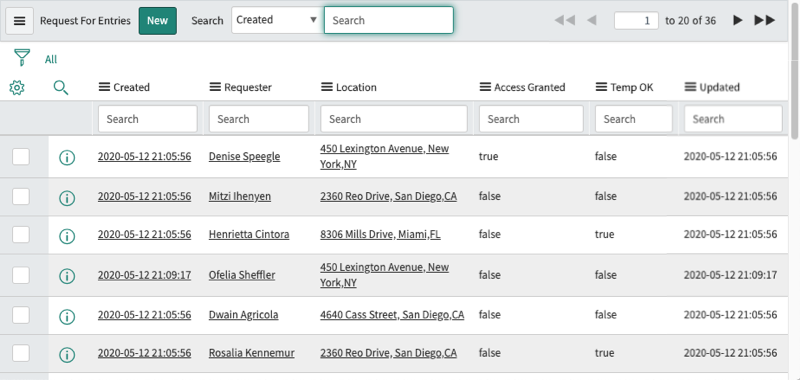Select the Henrietta Cintora row checkbox
This screenshot has height=380, width=800.
tap(21, 235)
